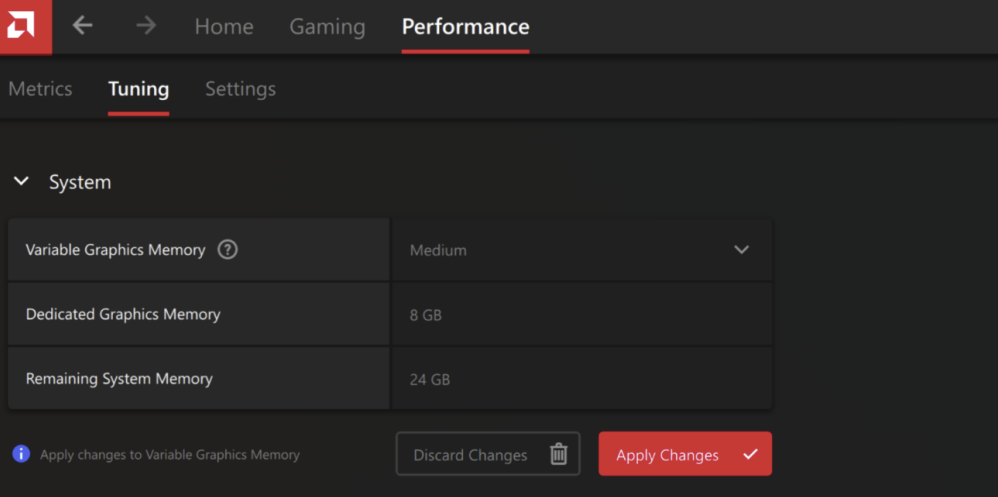Image resolution: width=998 pixels, height=497 pixels.
Task: Click the checkmark on Apply Changes
Action: pyautogui.click(x=751, y=454)
